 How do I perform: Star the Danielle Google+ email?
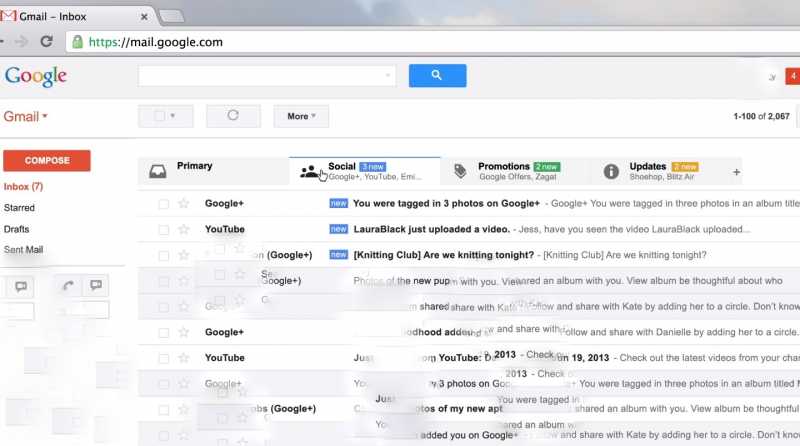(184, 332)
